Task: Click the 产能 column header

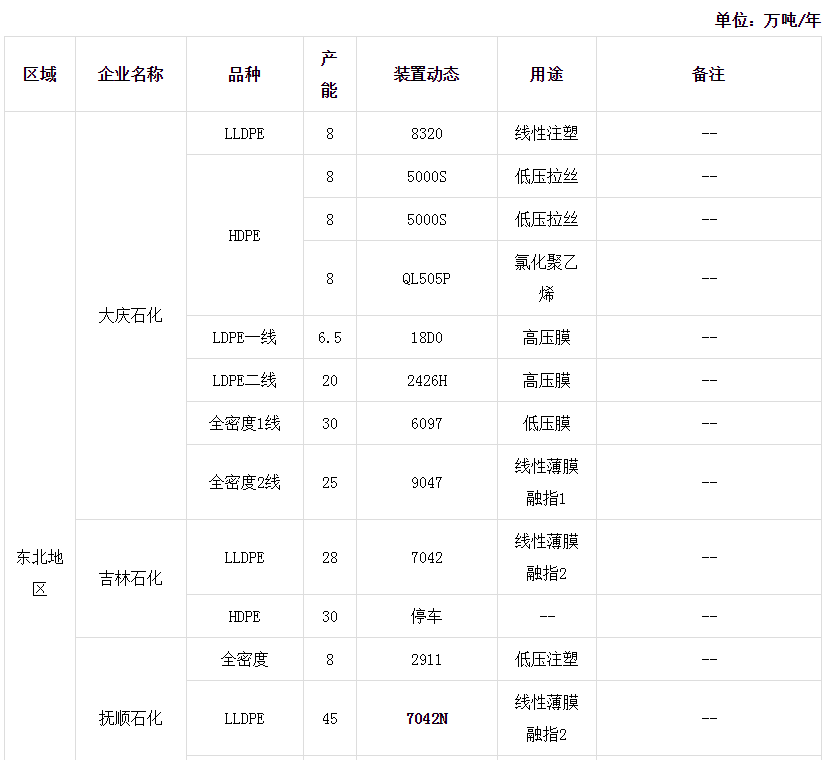Action: (329, 74)
